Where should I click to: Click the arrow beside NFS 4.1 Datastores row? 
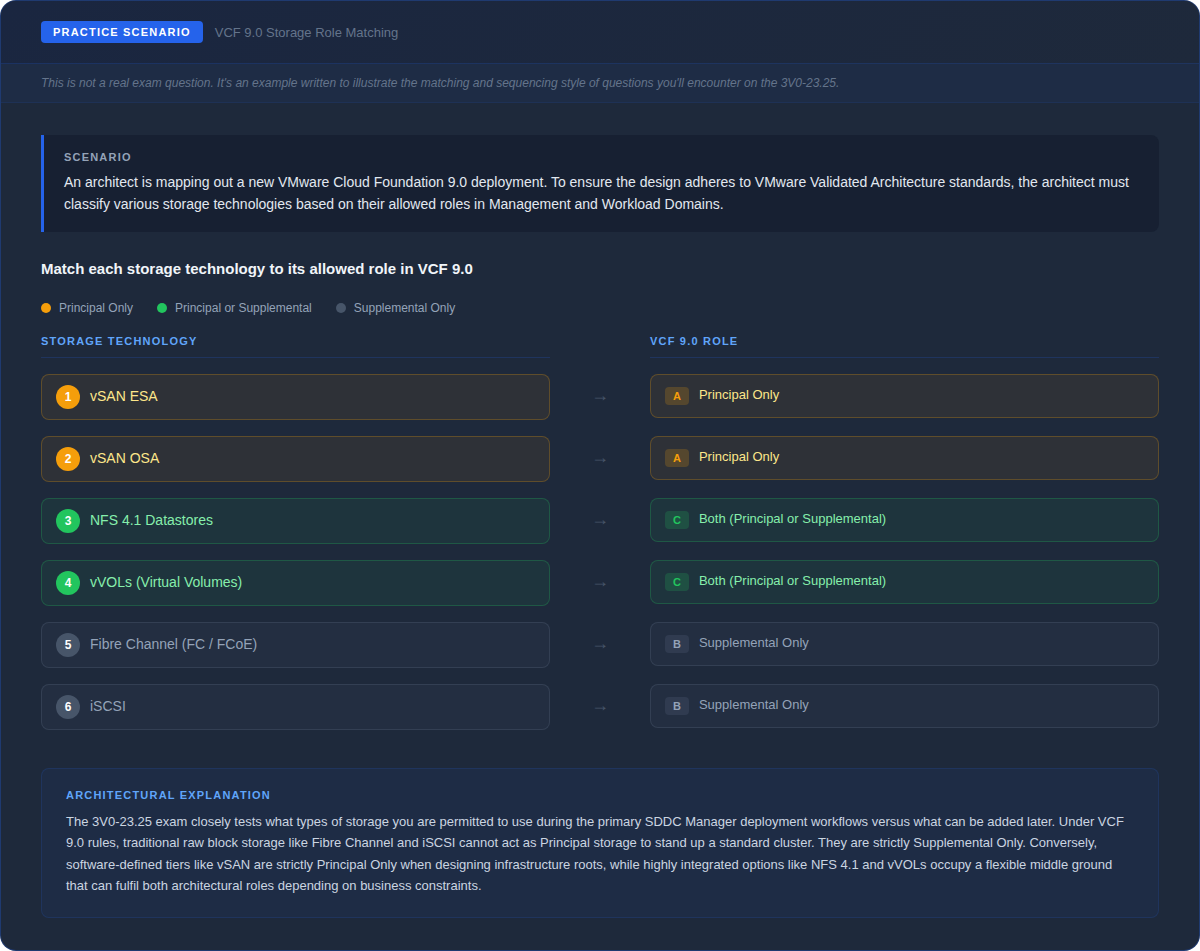click(600, 522)
